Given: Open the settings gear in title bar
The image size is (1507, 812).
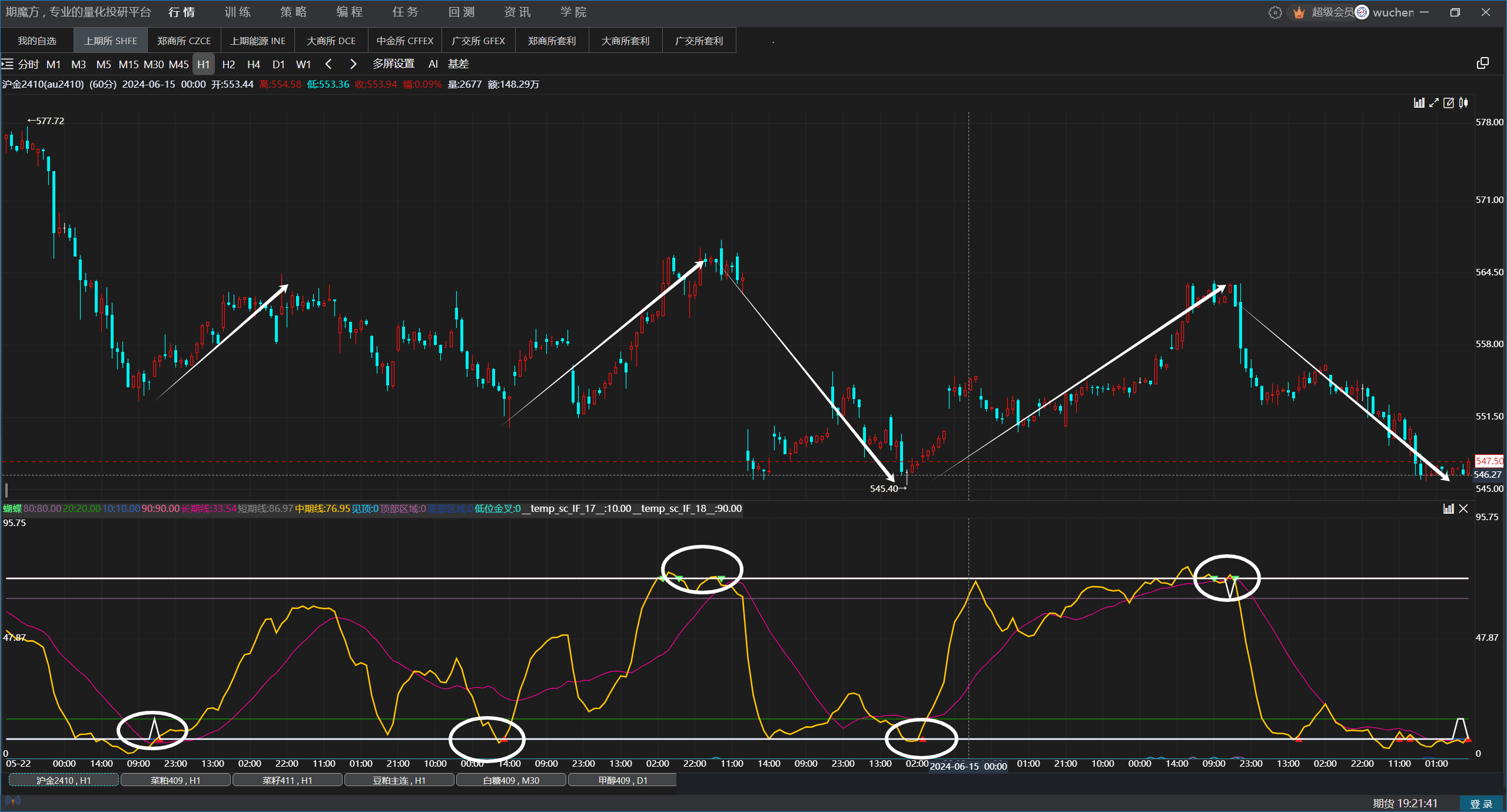Looking at the screenshot, I should click(x=1275, y=12).
